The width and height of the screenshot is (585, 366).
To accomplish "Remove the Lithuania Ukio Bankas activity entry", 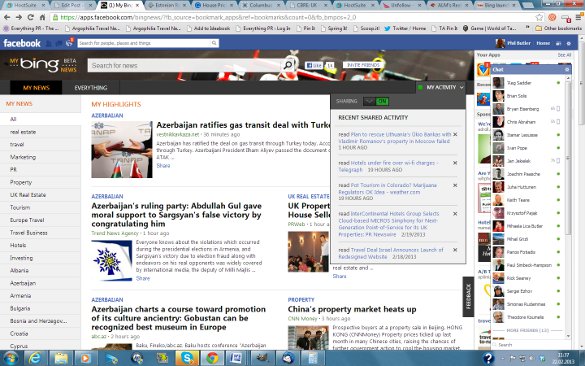I will coord(455,134).
